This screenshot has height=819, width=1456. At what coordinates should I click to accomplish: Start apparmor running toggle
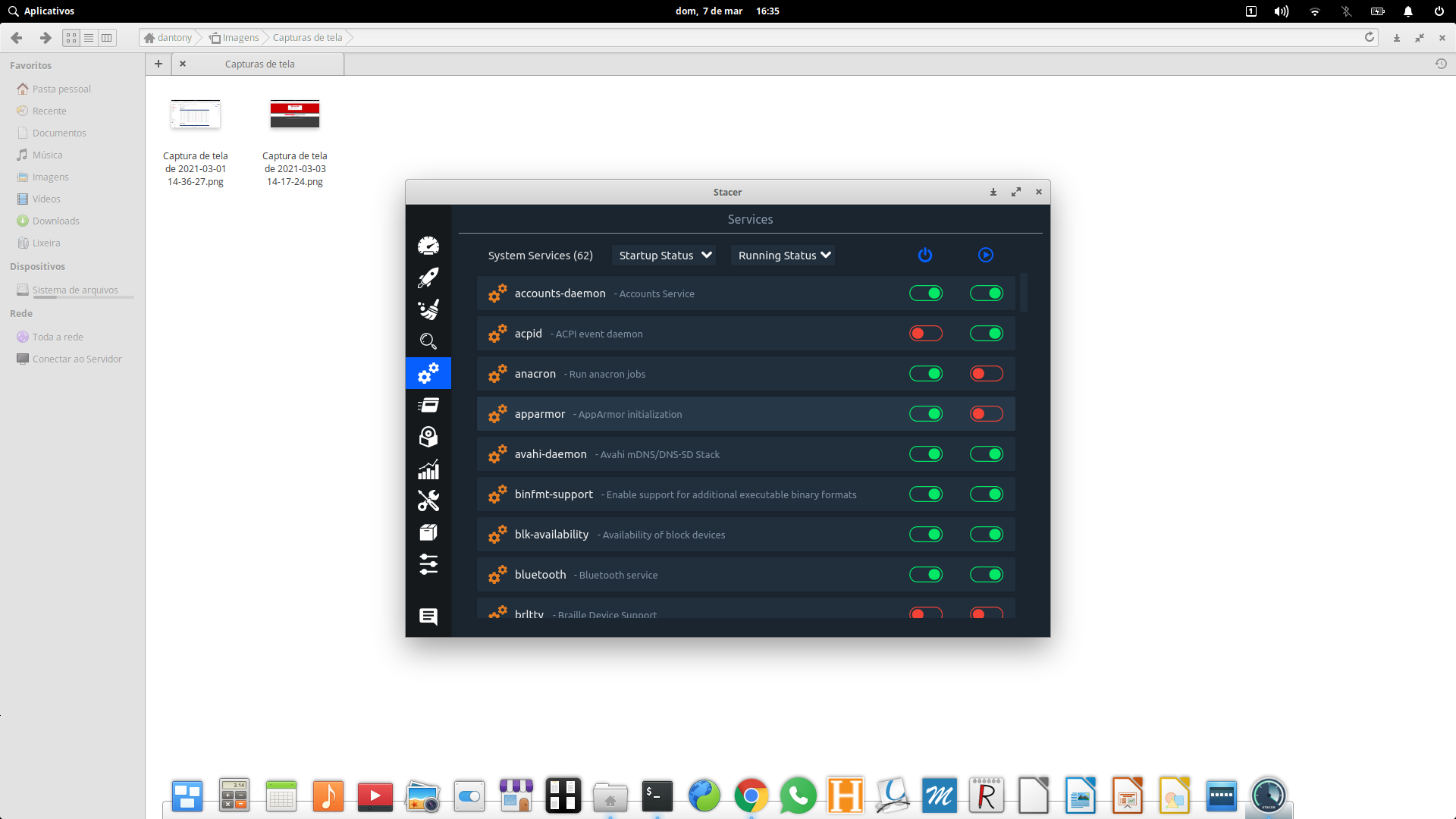(x=987, y=414)
